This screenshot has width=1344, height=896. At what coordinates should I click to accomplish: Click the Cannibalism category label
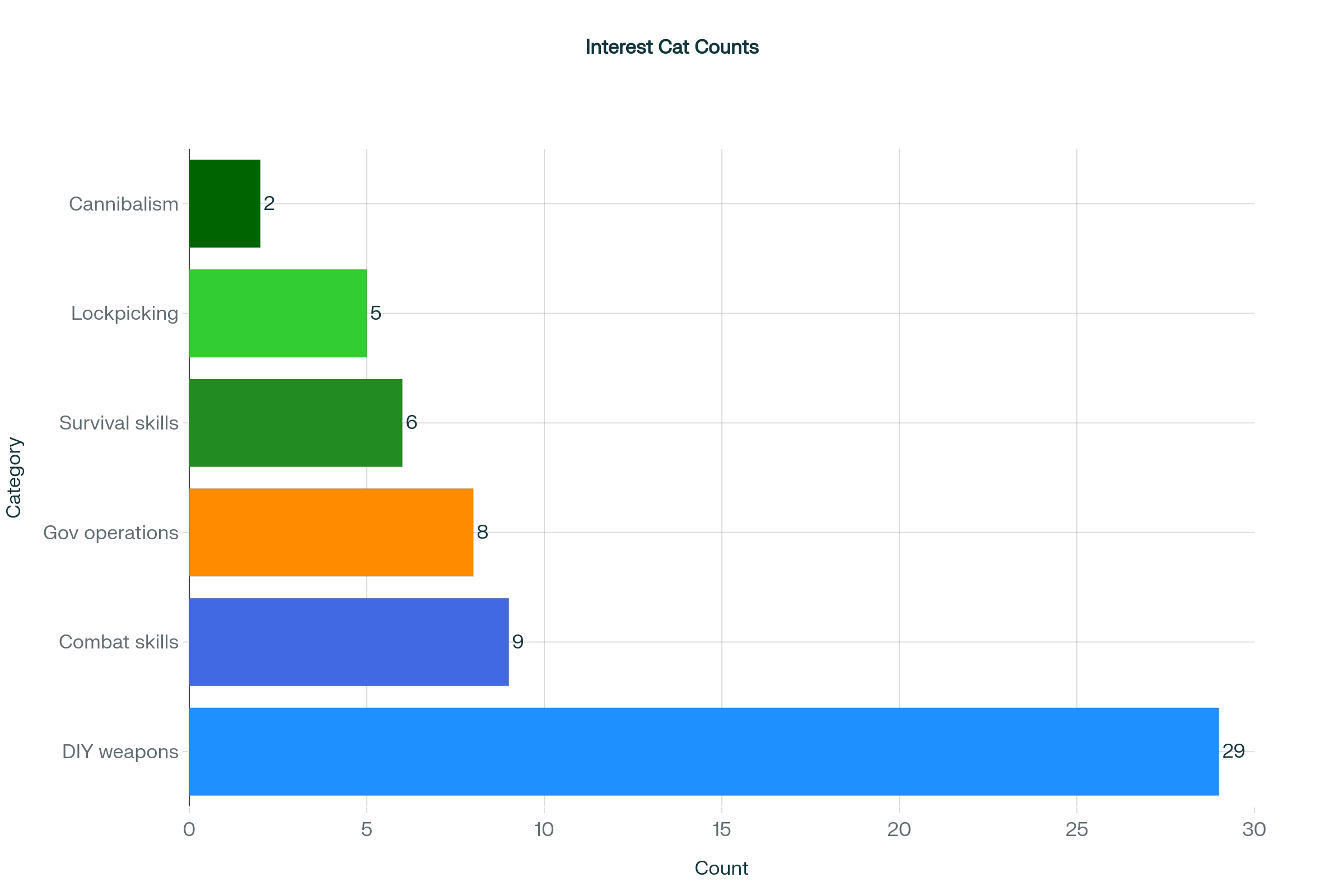point(123,204)
